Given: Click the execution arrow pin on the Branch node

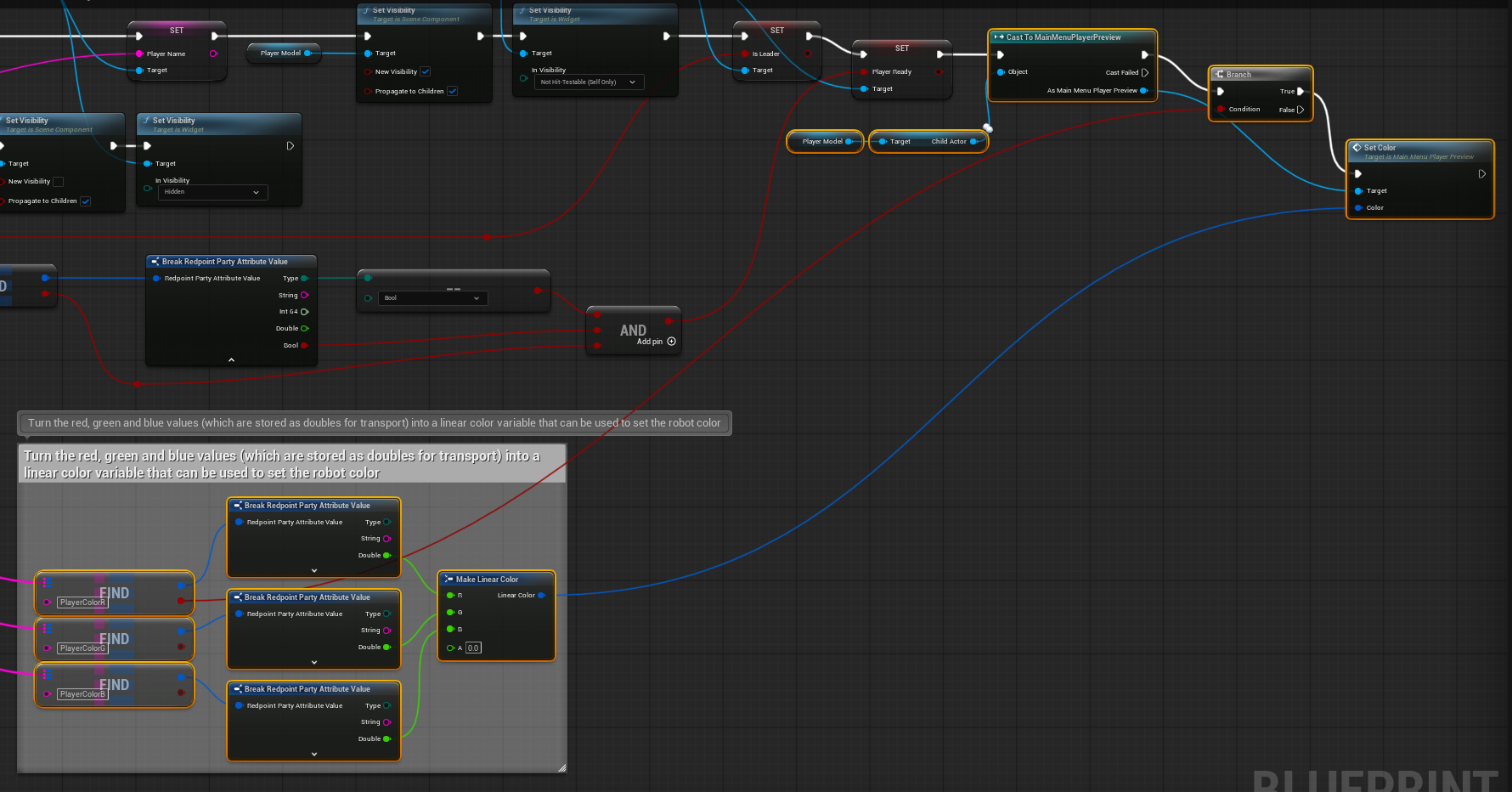Looking at the screenshot, I should (1221, 91).
